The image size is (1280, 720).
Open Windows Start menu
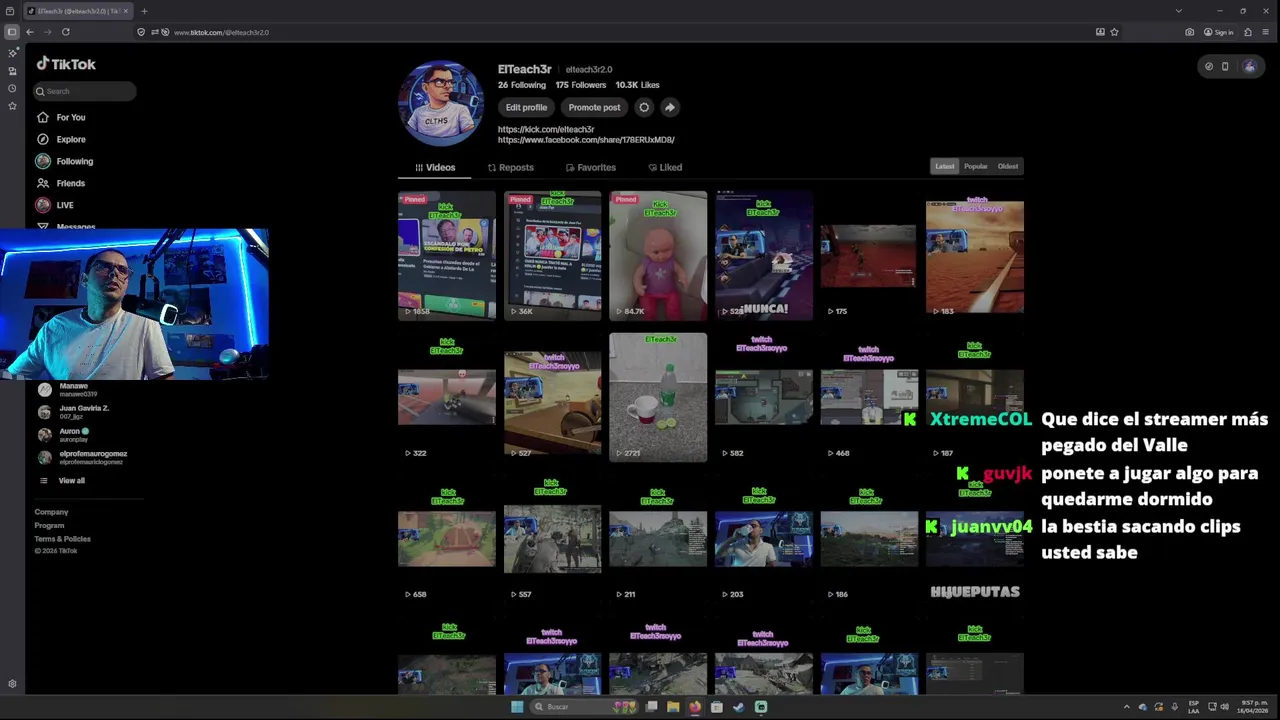coord(517,707)
